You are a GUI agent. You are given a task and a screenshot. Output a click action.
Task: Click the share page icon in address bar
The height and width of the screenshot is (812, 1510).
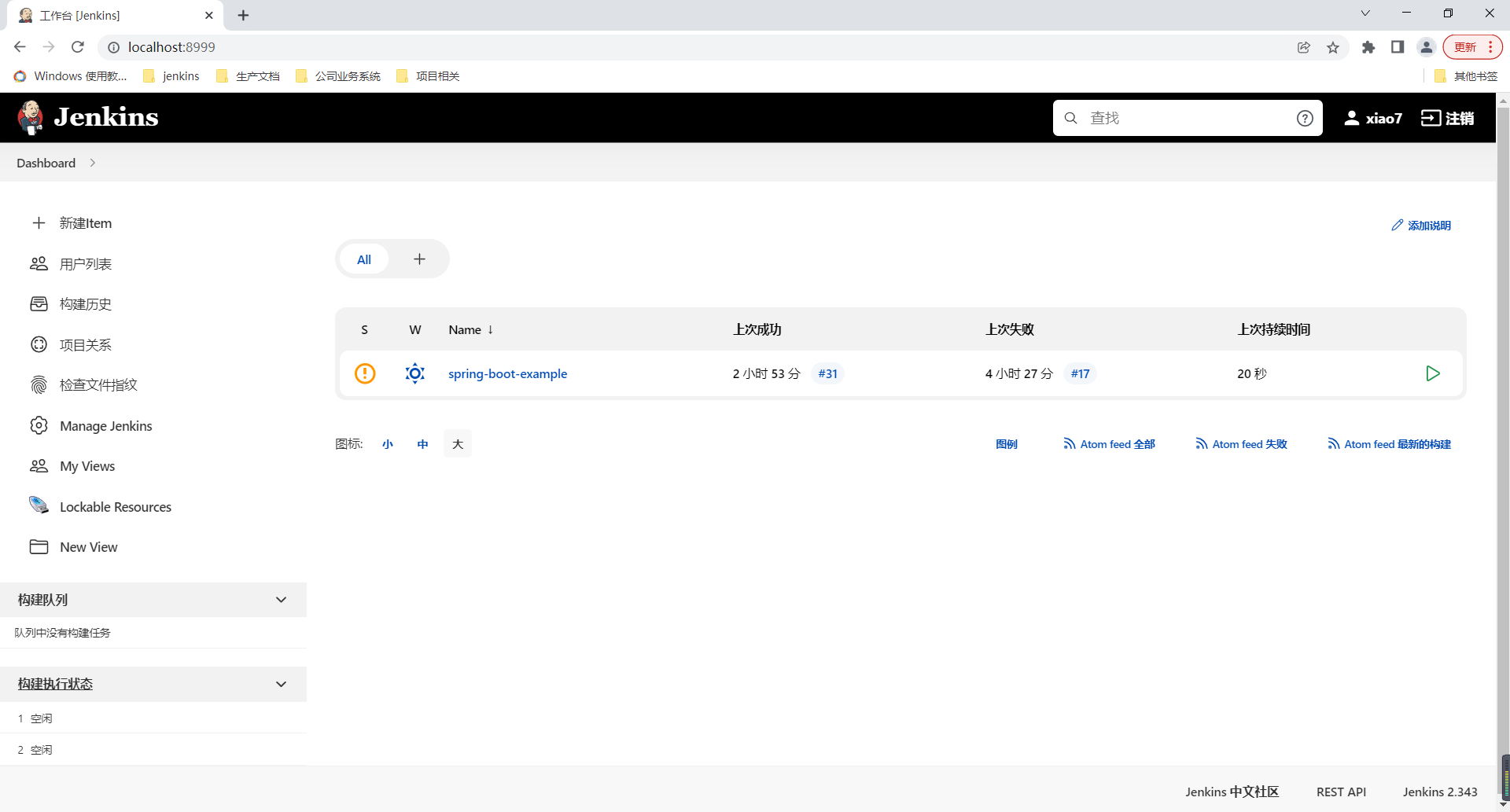[x=1304, y=47]
